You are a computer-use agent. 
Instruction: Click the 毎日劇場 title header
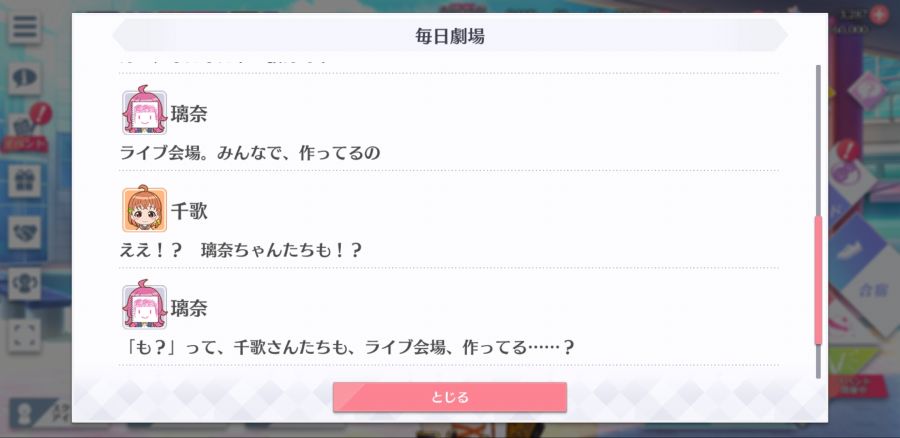(x=449, y=36)
